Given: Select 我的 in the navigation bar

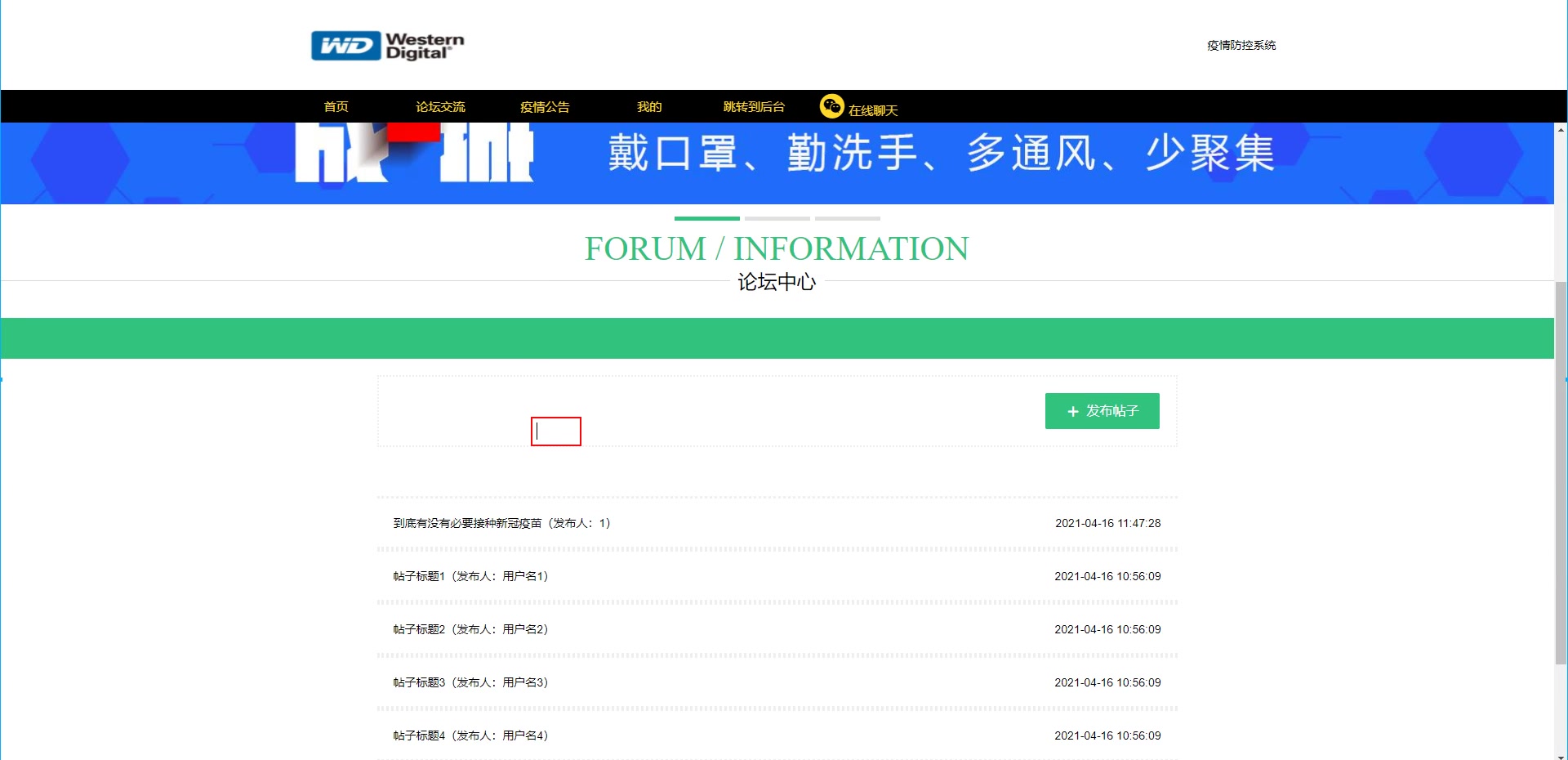Looking at the screenshot, I should pyautogui.click(x=649, y=107).
